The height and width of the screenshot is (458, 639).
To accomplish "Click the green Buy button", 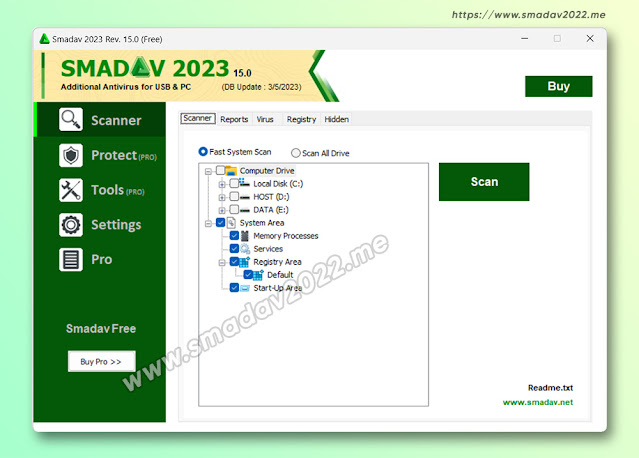I will coord(558,86).
